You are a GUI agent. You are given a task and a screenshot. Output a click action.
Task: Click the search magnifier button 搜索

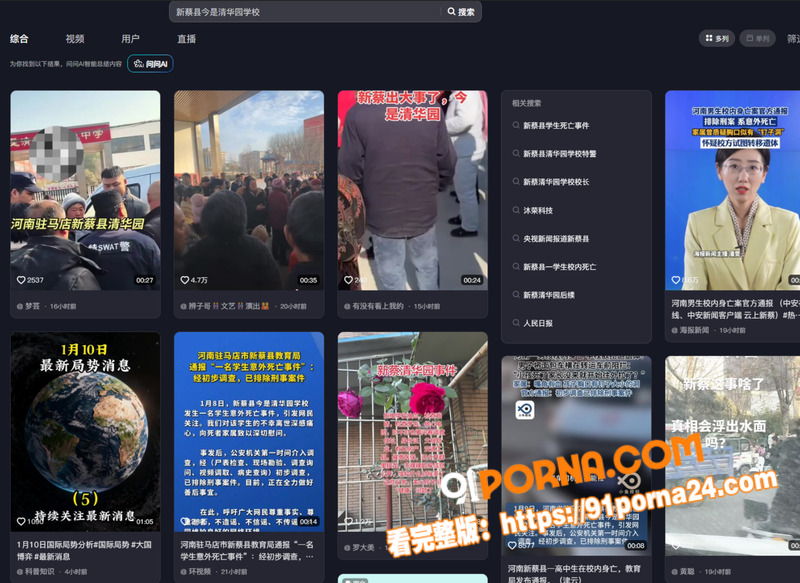[x=461, y=12]
